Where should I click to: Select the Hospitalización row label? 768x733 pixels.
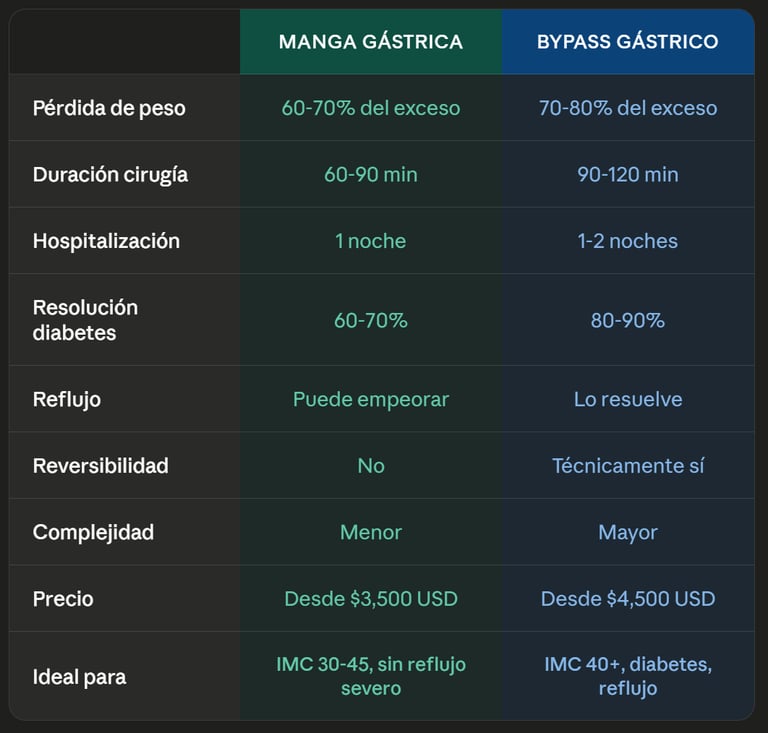[x=106, y=241]
